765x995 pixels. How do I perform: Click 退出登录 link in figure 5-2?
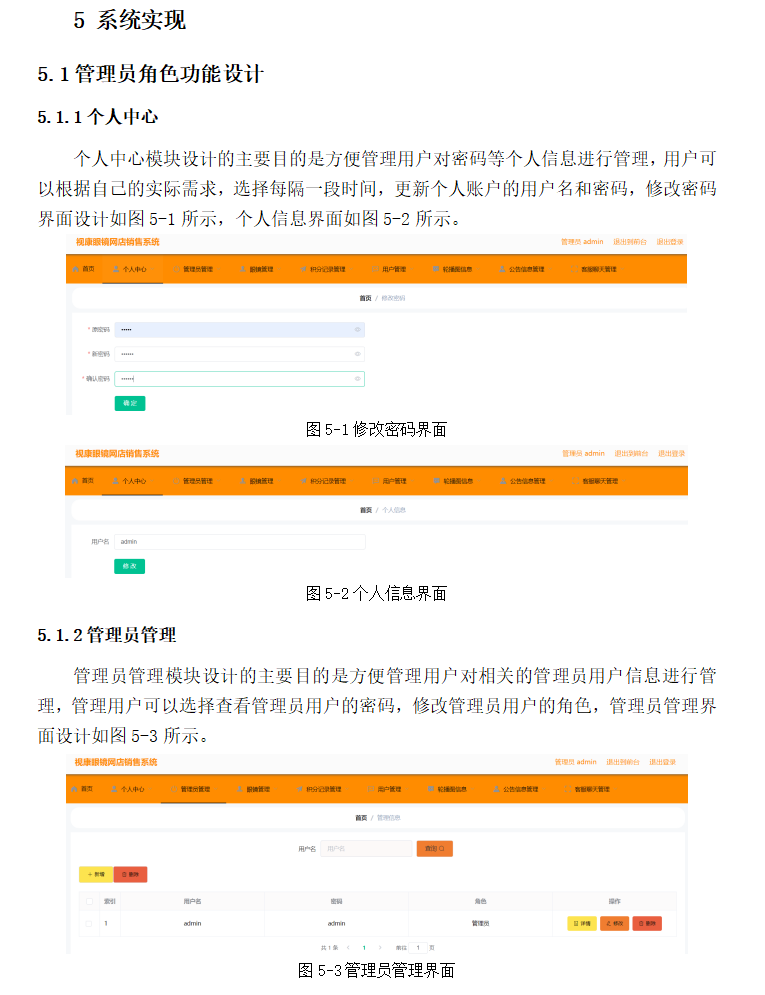[671, 454]
